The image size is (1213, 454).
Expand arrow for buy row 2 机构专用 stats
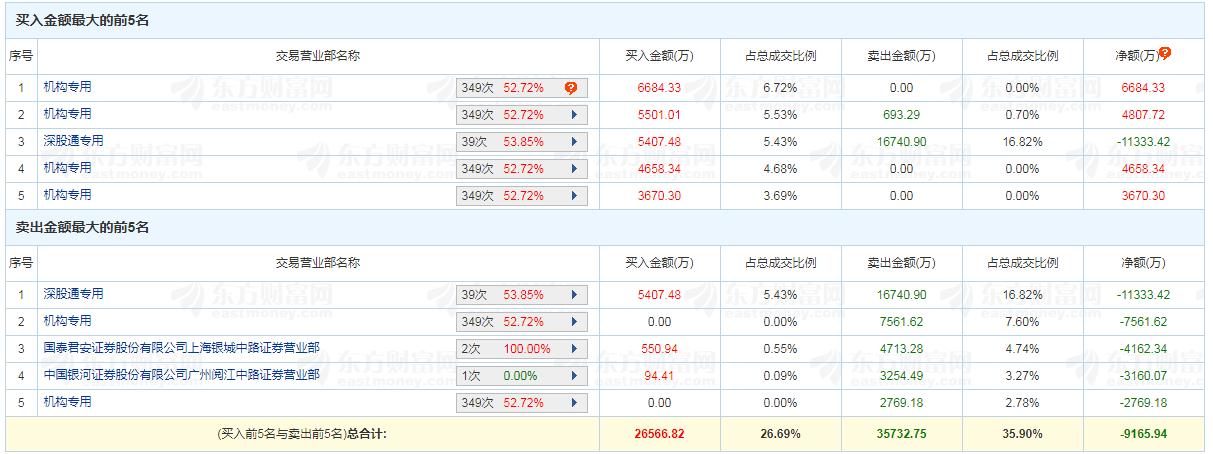tap(574, 115)
